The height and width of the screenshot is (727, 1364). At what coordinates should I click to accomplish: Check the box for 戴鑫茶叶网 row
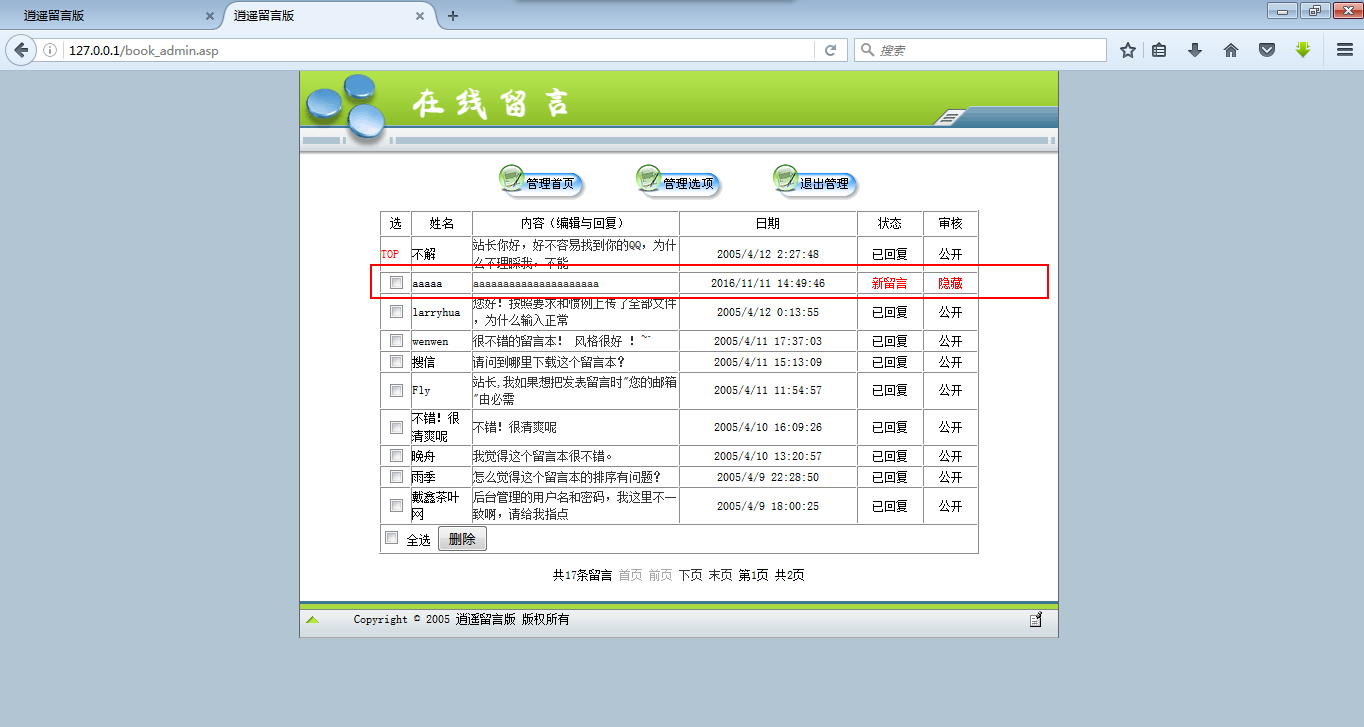(x=396, y=506)
